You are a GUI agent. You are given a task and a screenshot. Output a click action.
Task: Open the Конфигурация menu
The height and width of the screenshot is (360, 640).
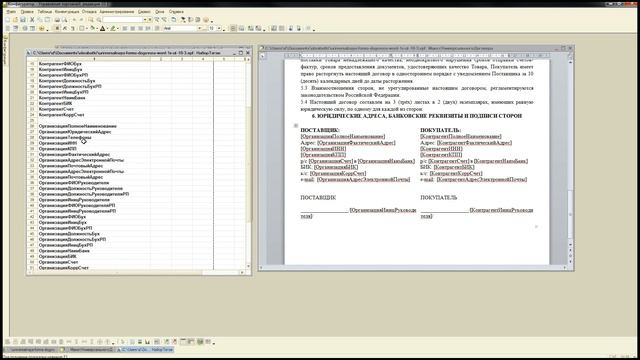point(67,12)
